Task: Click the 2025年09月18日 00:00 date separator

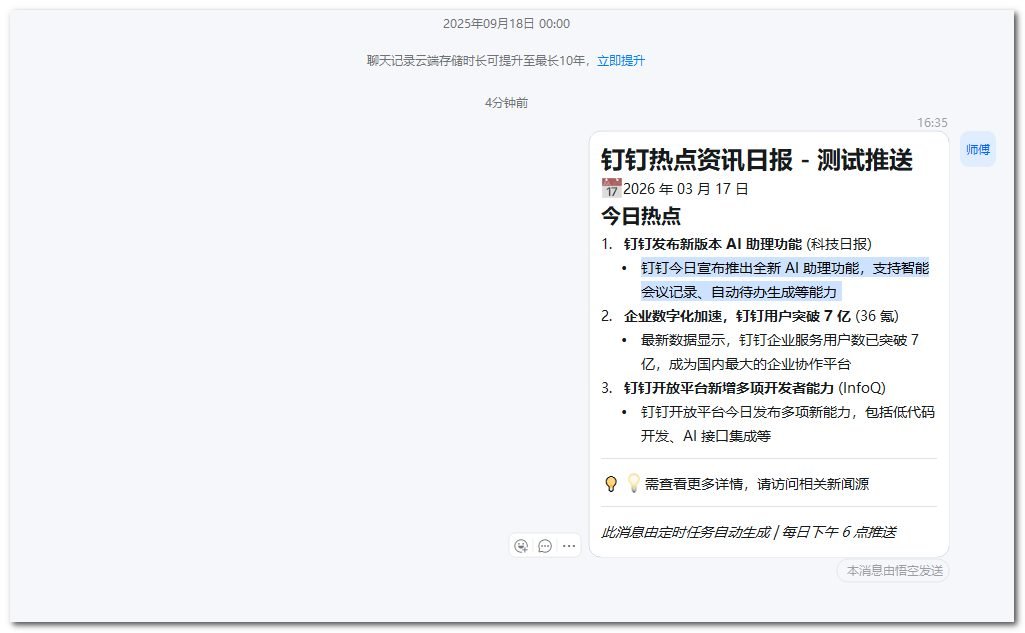Action: click(506, 24)
